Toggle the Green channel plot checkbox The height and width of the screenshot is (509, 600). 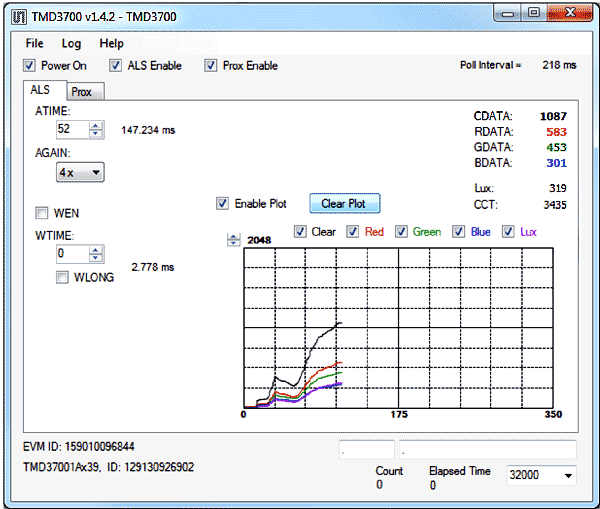401,232
